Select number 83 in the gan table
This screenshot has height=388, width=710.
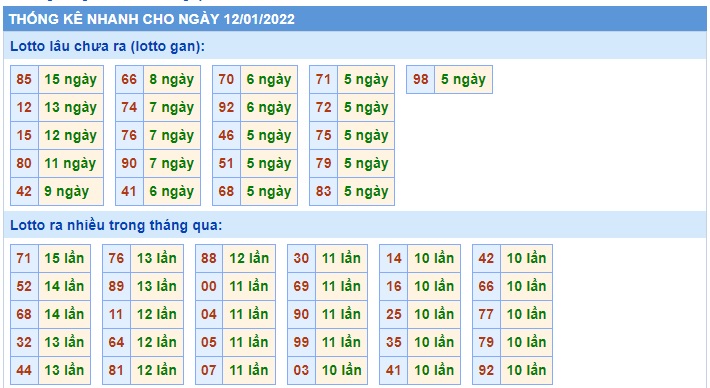324,192
